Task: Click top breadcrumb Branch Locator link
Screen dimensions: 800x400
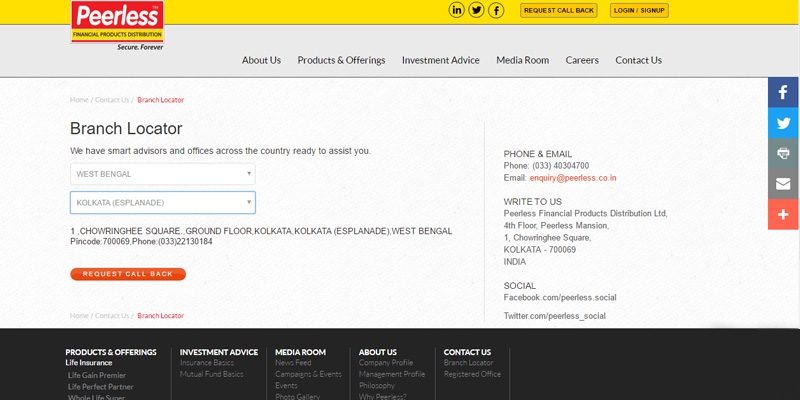Action: pyautogui.click(x=161, y=100)
